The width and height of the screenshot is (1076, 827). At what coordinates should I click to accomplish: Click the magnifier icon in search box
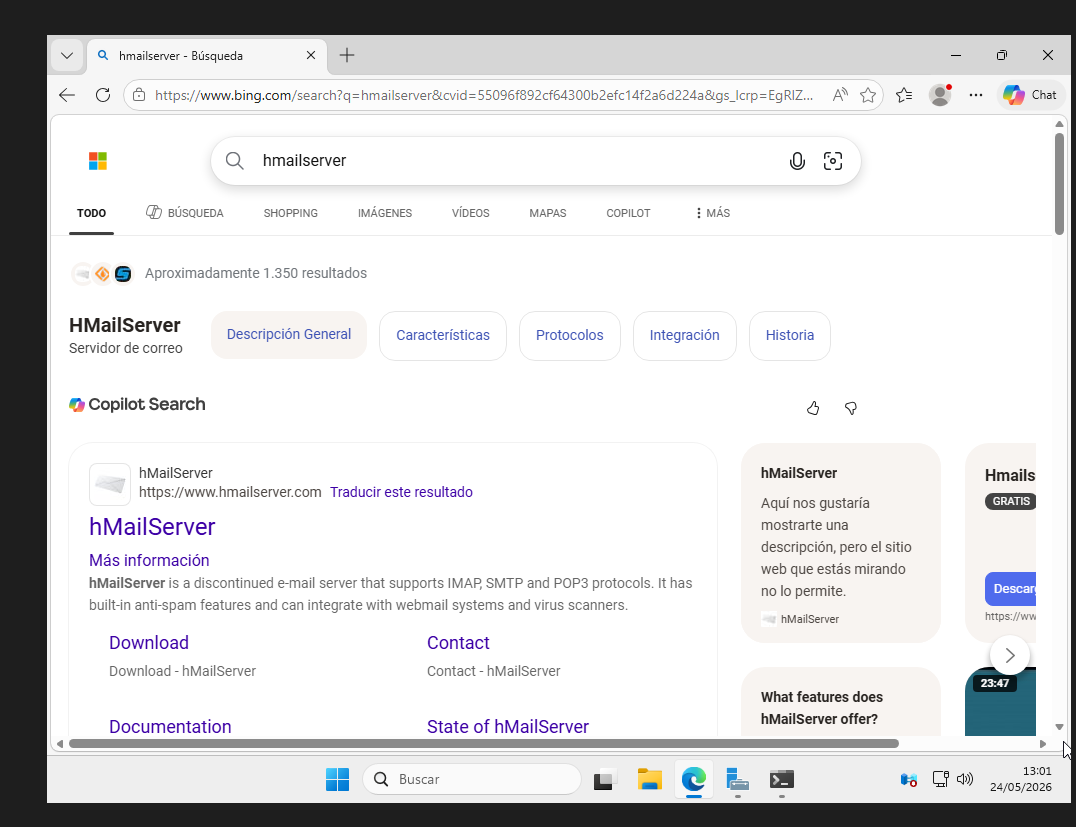click(x=235, y=161)
